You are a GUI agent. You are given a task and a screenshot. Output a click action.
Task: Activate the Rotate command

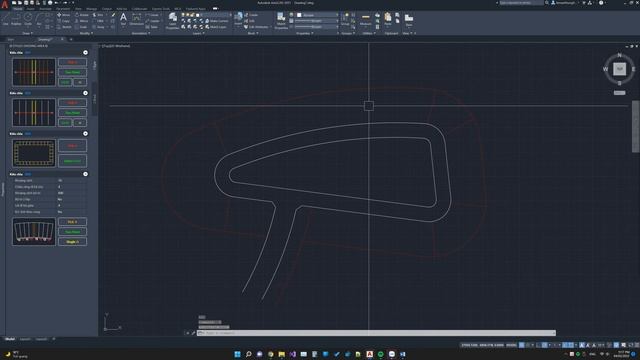[x=82, y=15]
